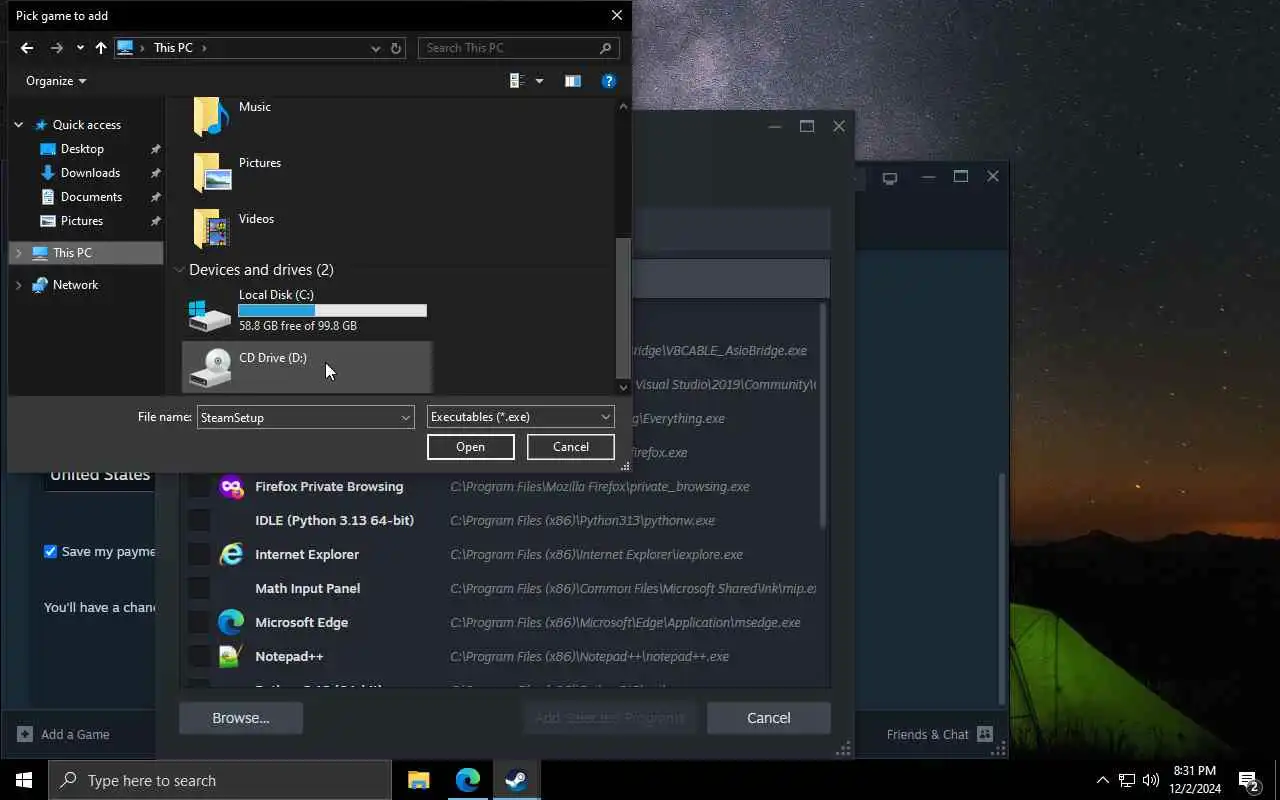
Task: Expand the Network tree node
Action: (18, 285)
